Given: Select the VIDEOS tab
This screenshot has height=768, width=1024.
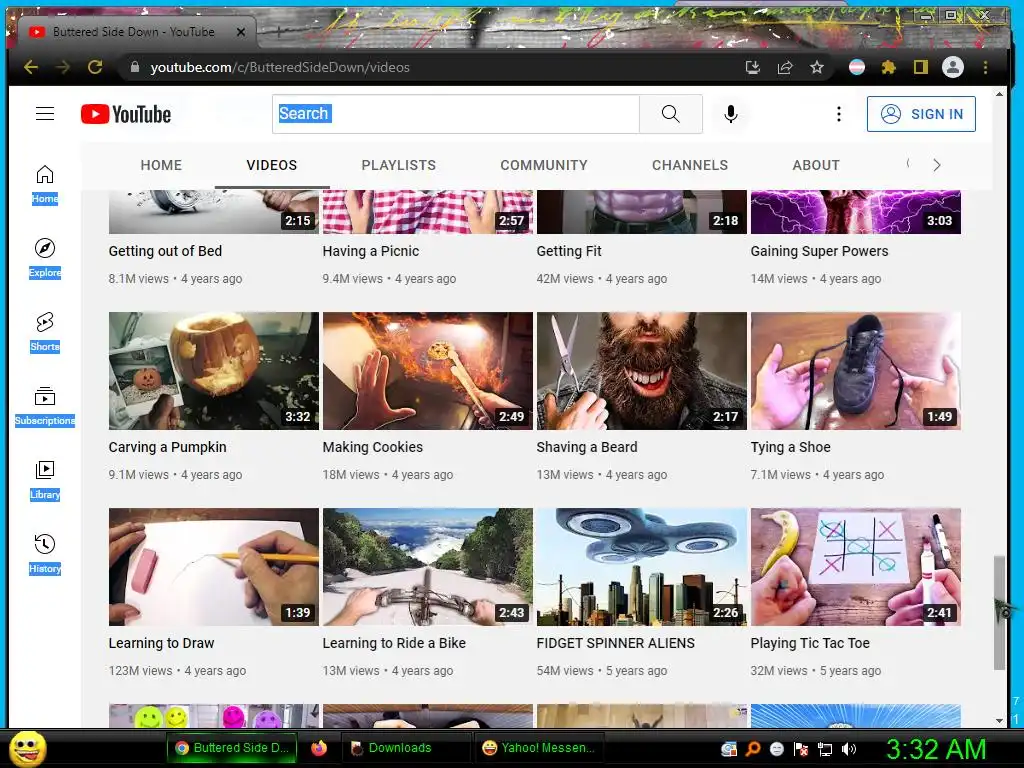Looking at the screenshot, I should click(x=272, y=165).
